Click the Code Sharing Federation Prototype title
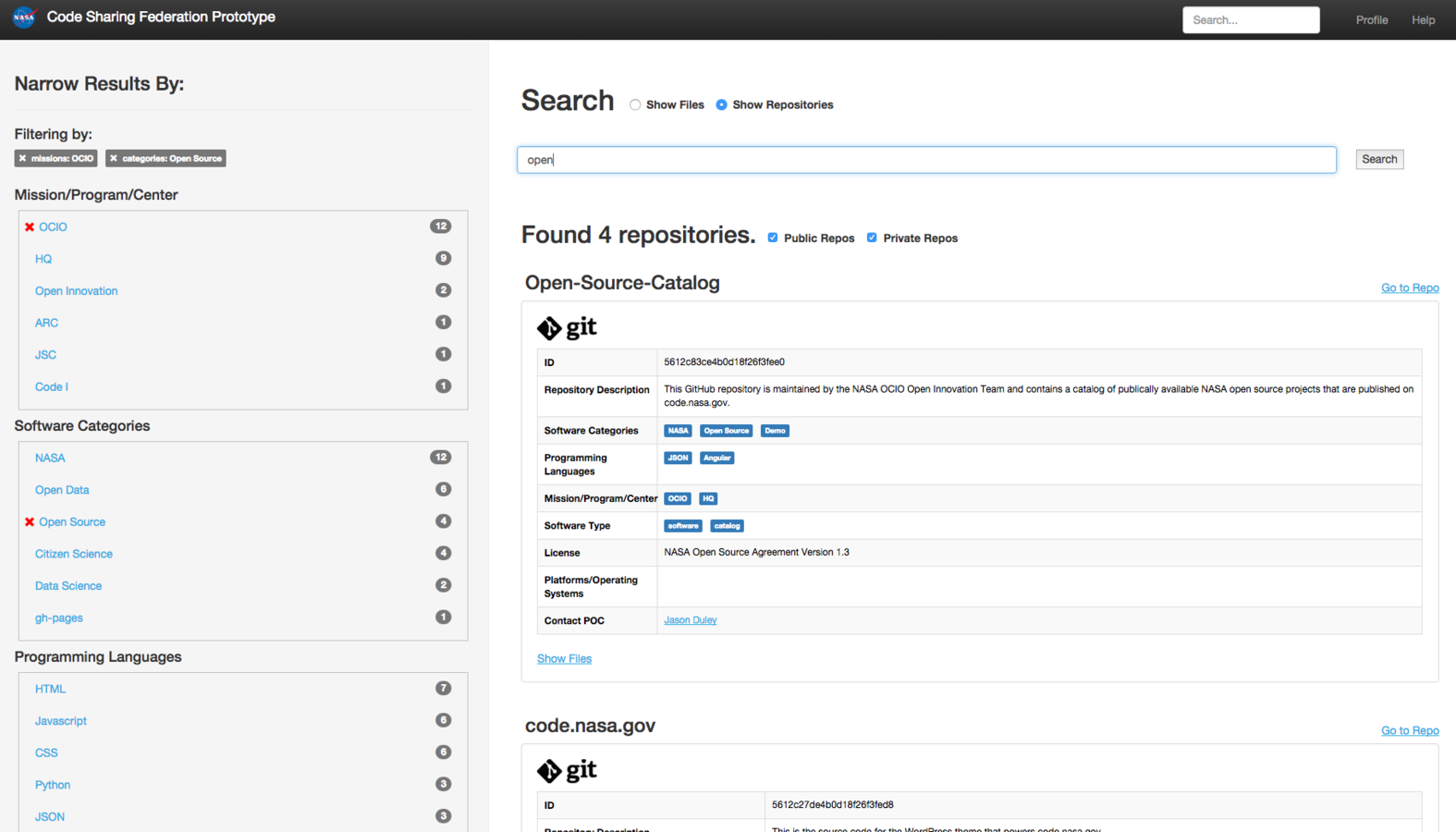Screen dimensions: 1456x832 pos(161,17)
